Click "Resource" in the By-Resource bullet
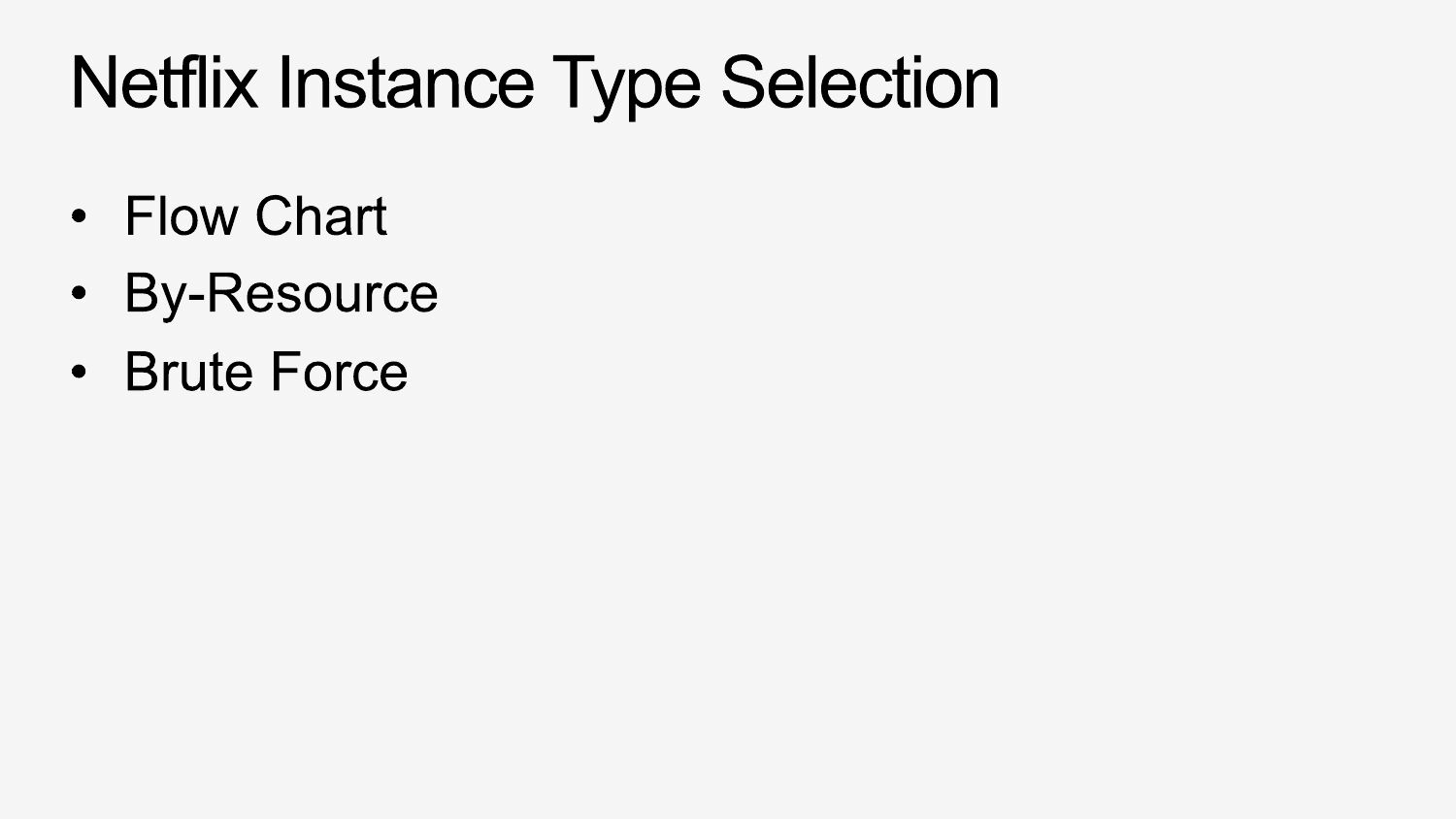The image size is (1456, 819). (x=322, y=293)
